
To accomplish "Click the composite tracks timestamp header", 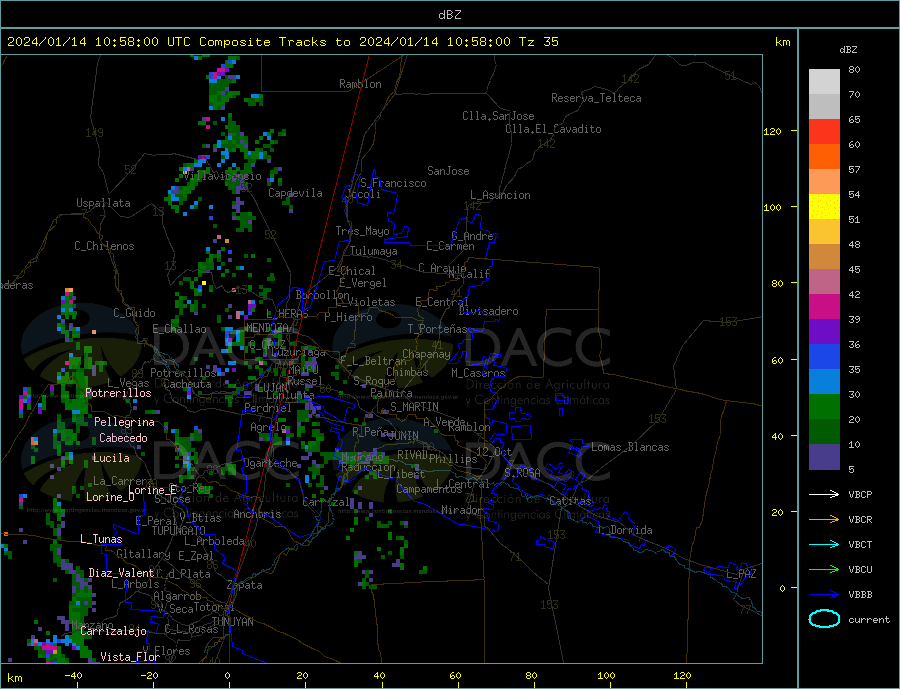I will click(x=283, y=42).
